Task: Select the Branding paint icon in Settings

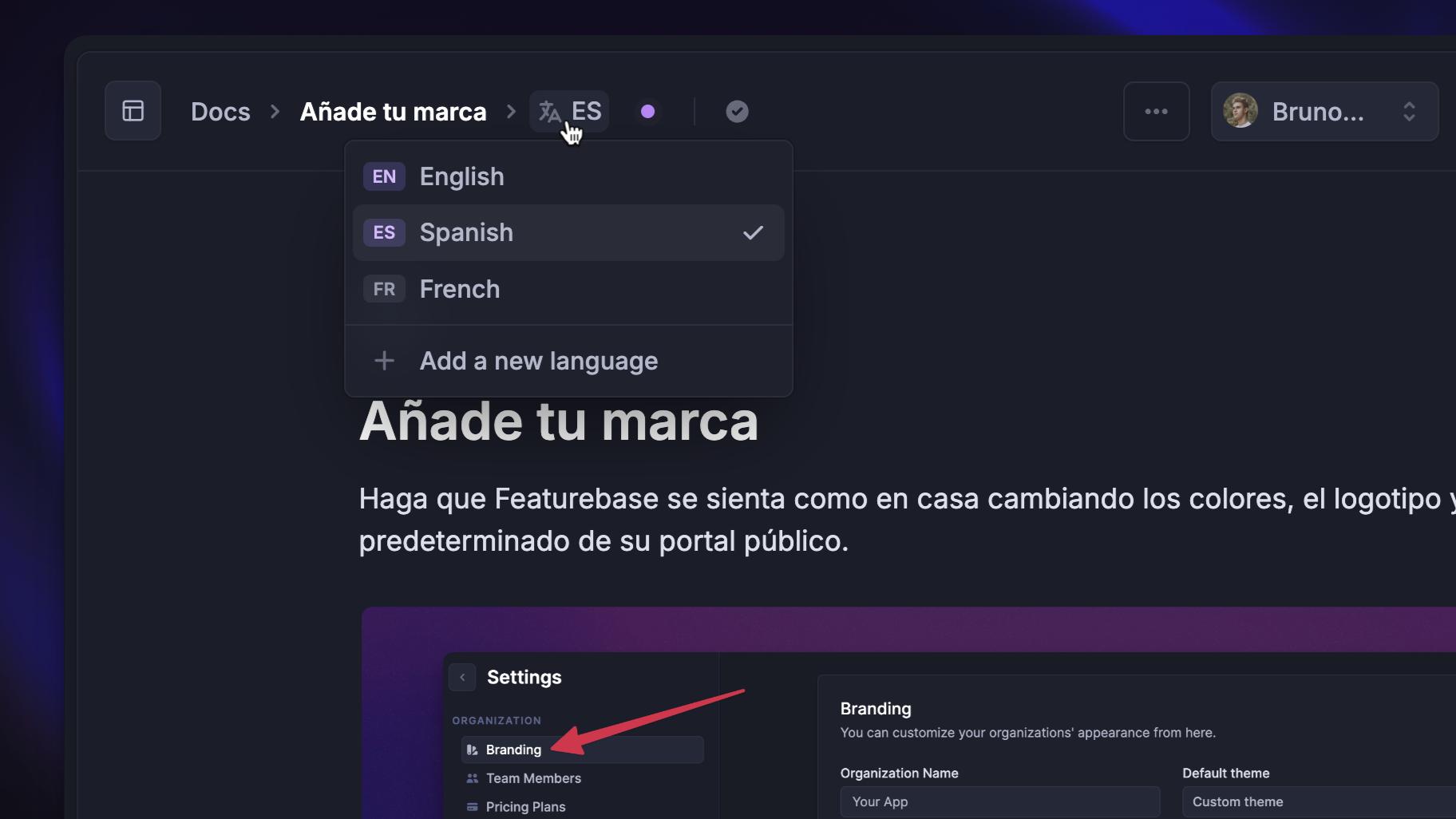Action: (x=472, y=750)
